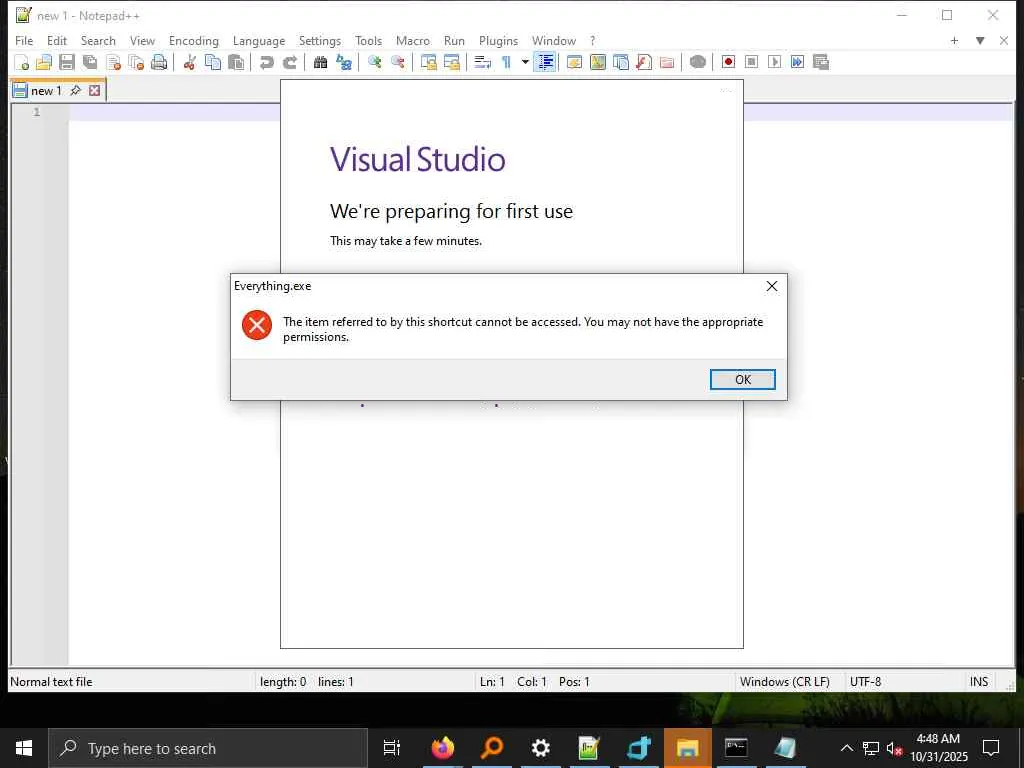Toggle file Monitoring (tail -f) icon
The image size is (1024, 768).
click(697, 62)
